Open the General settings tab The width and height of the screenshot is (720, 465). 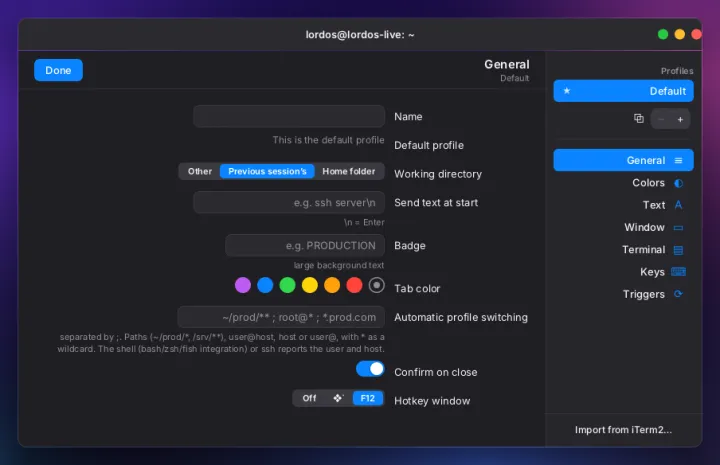[x=623, y=160]
